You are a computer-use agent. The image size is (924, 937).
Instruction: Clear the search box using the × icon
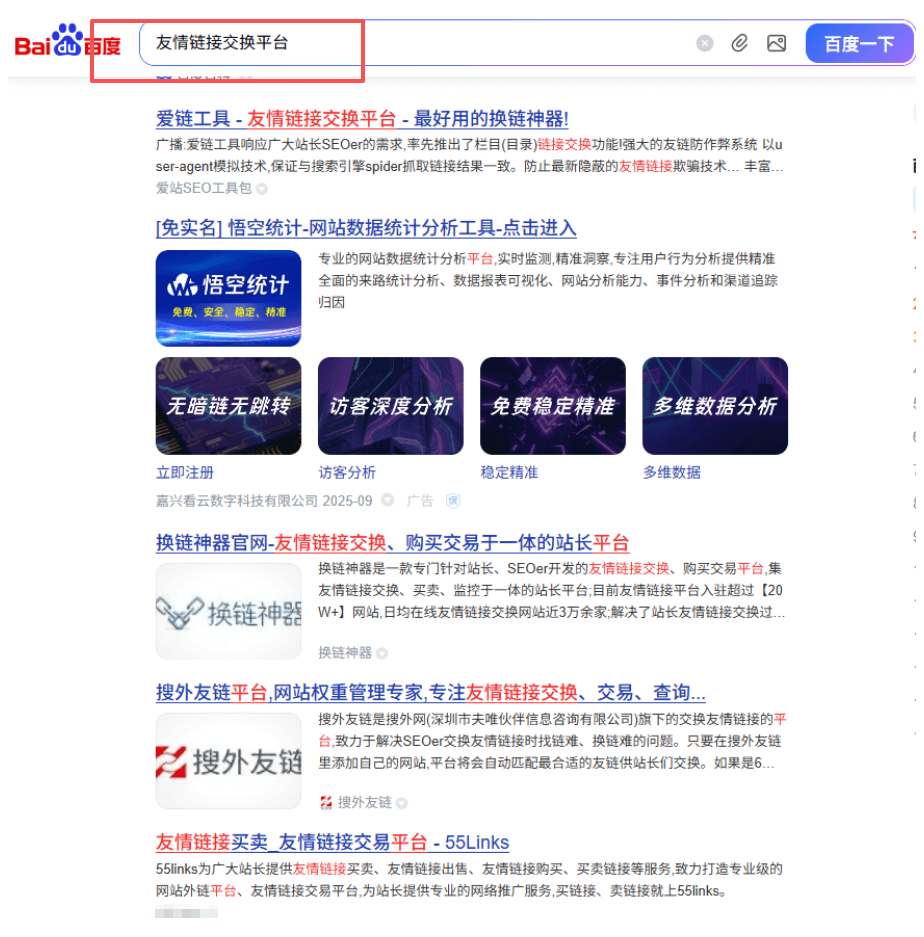[704, 42]
